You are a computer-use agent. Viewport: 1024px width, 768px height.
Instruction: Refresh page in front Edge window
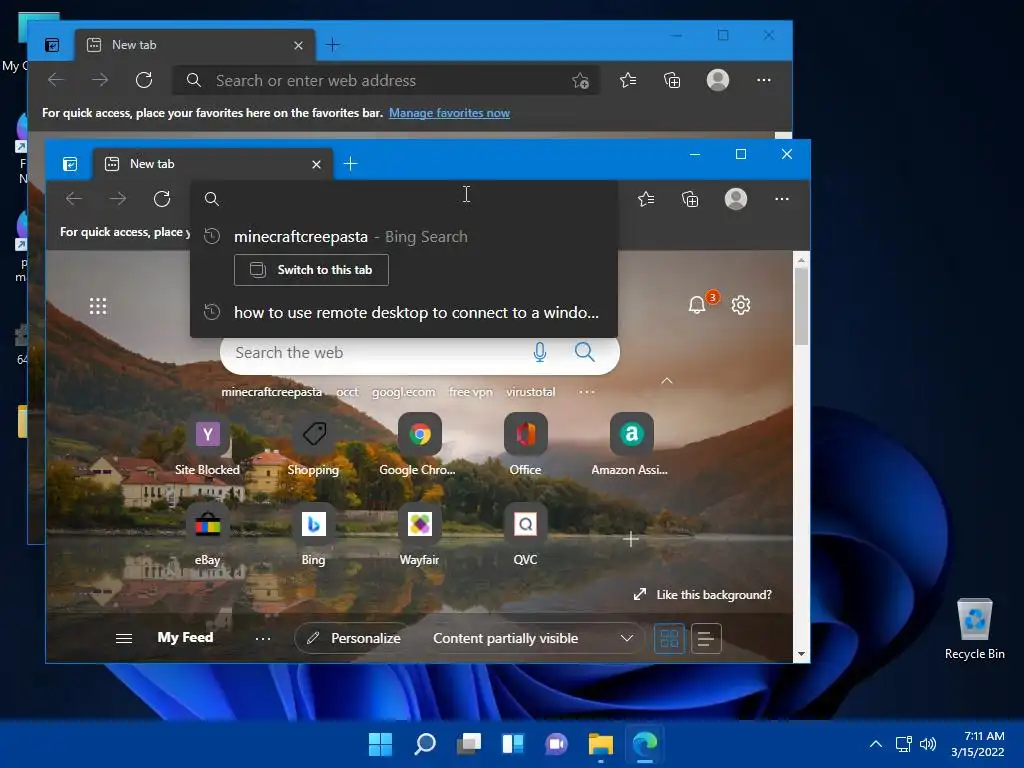(x=162, y=199)
